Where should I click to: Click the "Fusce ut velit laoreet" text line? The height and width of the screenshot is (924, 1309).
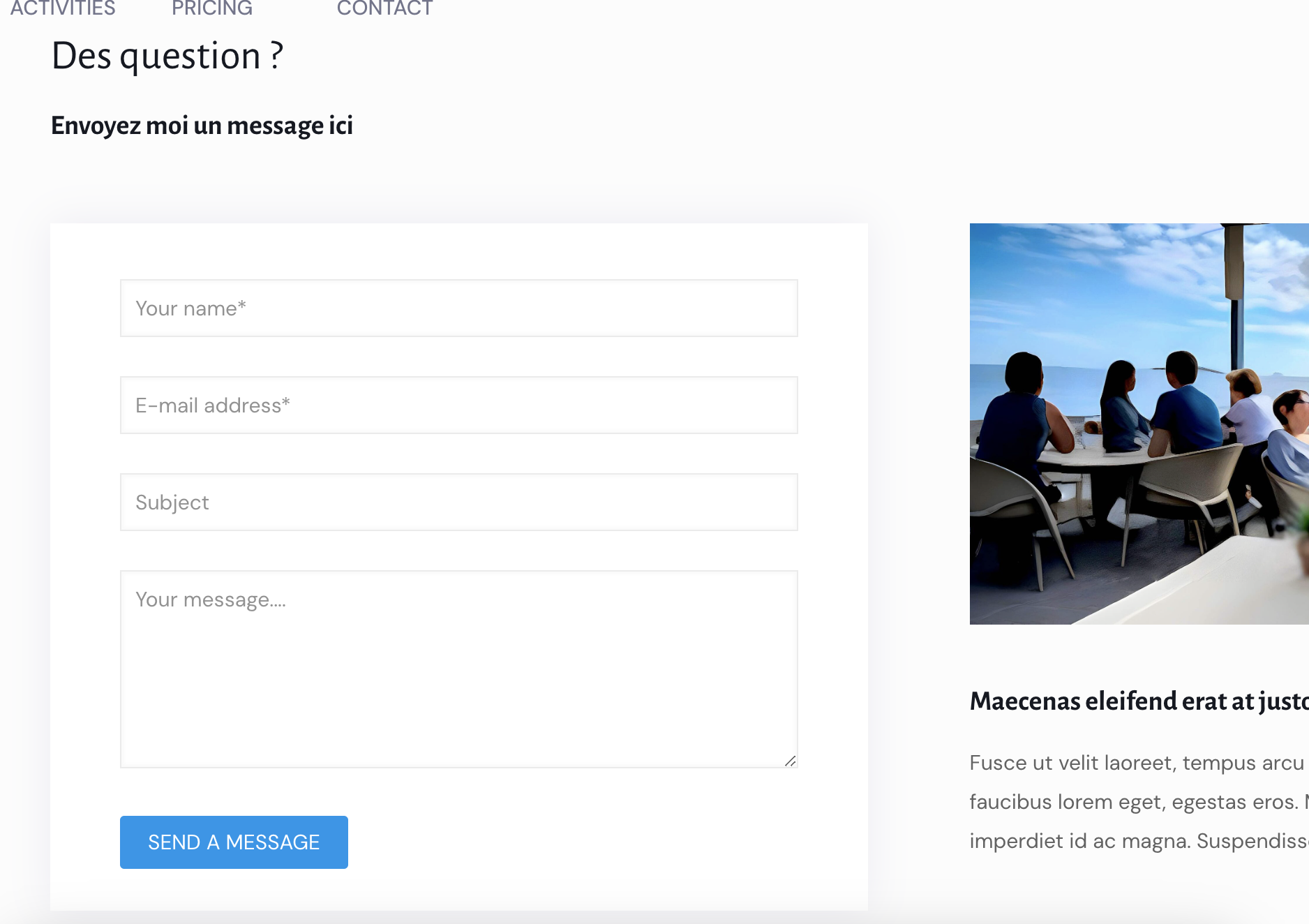[x=1137, y=763]
